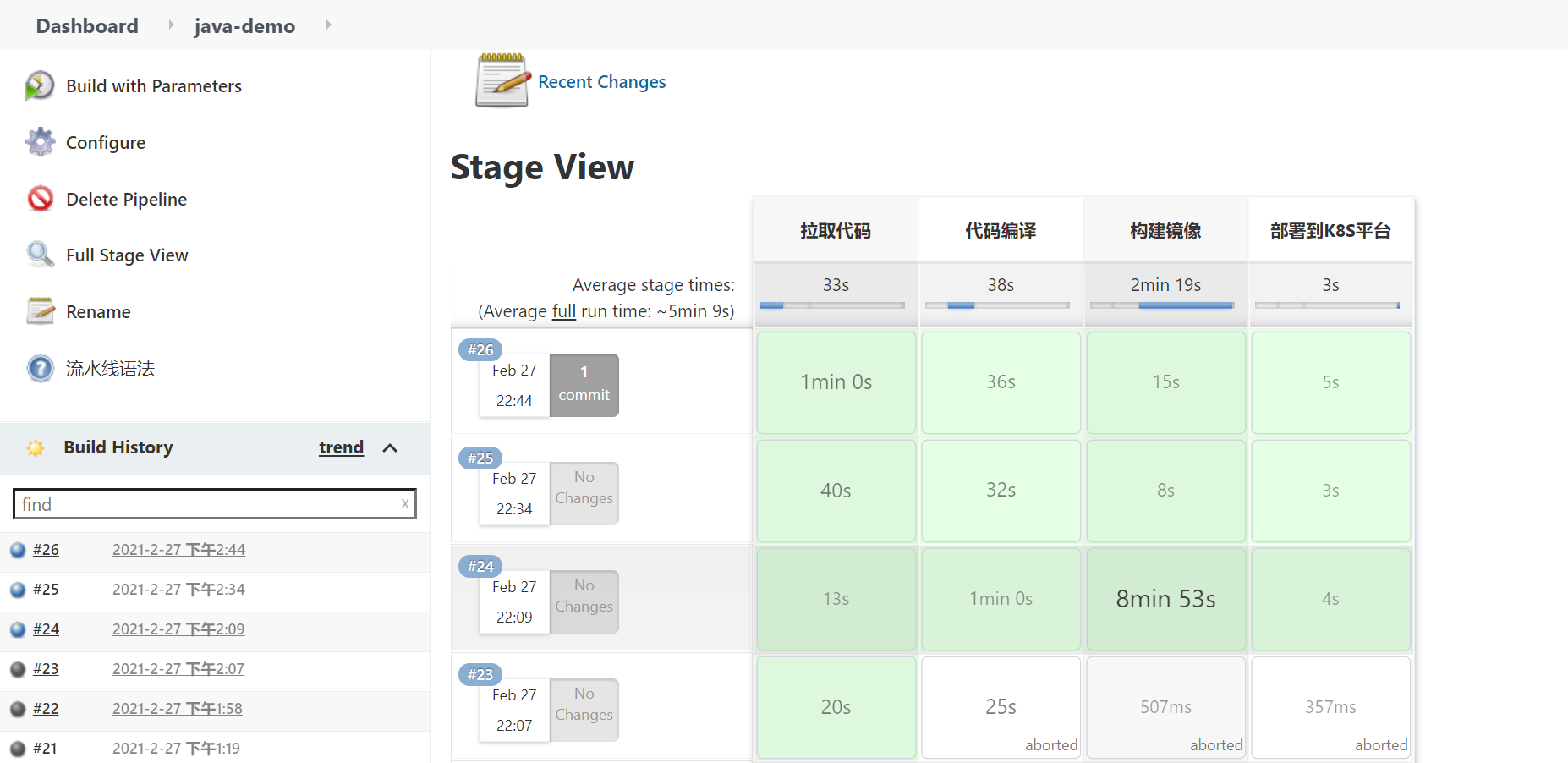Open the build history trend link
1568x763 pixels.
pos(341,447)
